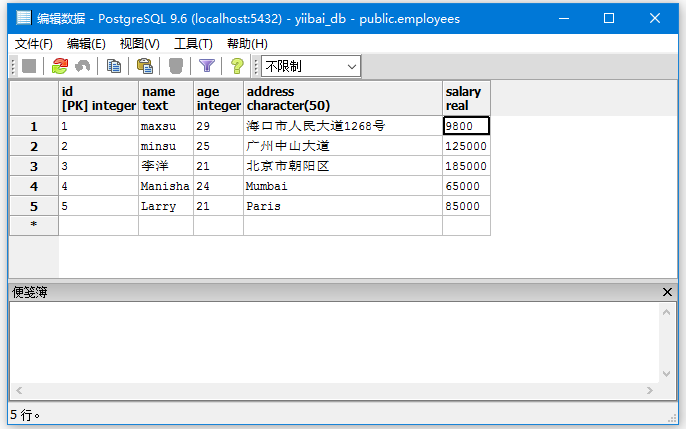Click the paste toolbar icon
The image size is (686, 429).
tap(145, 66)
